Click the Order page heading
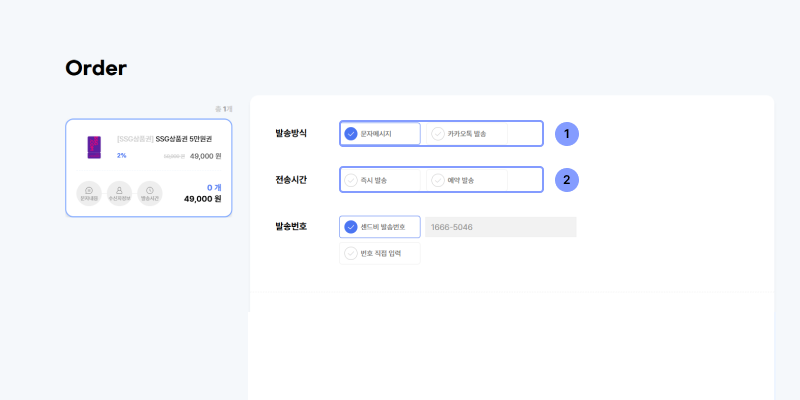The image size is (800, 400). [x=96, y=68]
